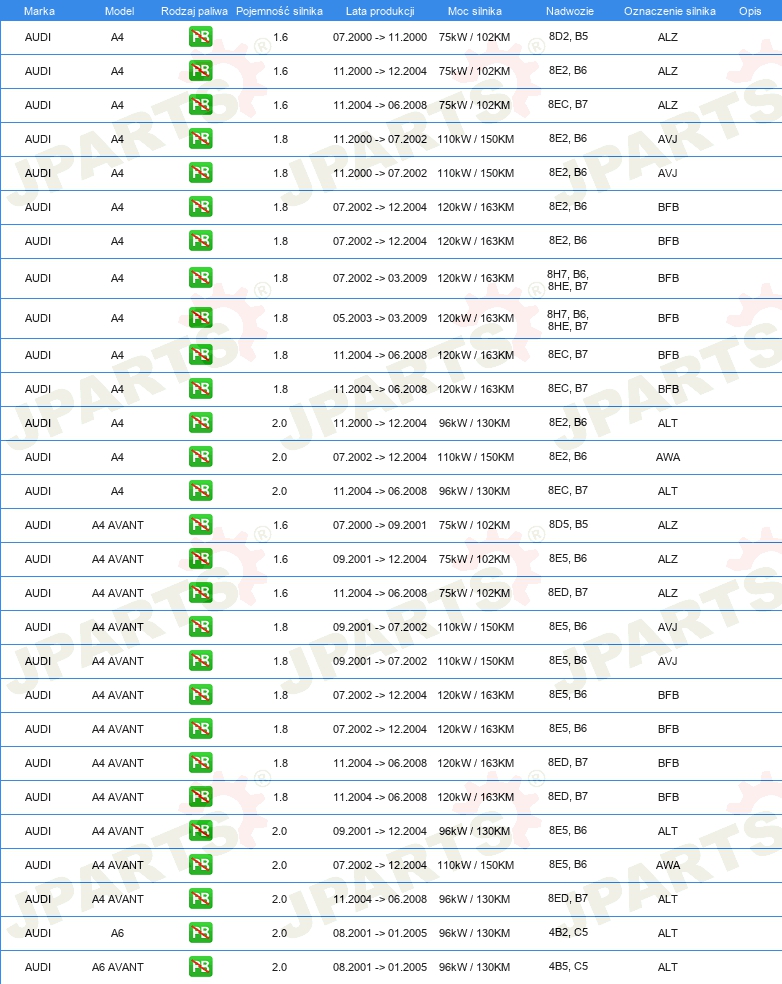
Task: Click fuel icon in A4 AVANT 1.6 8ED, B7 row
Action: click(200, 592)
